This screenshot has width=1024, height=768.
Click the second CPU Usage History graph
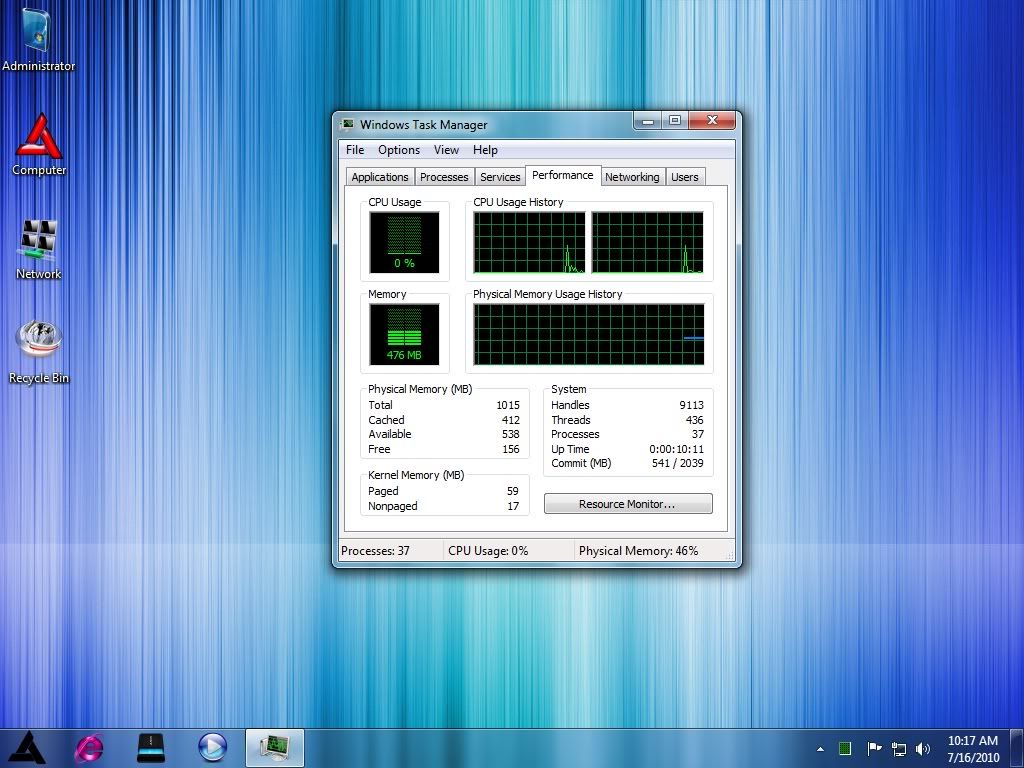pos(648,242)
